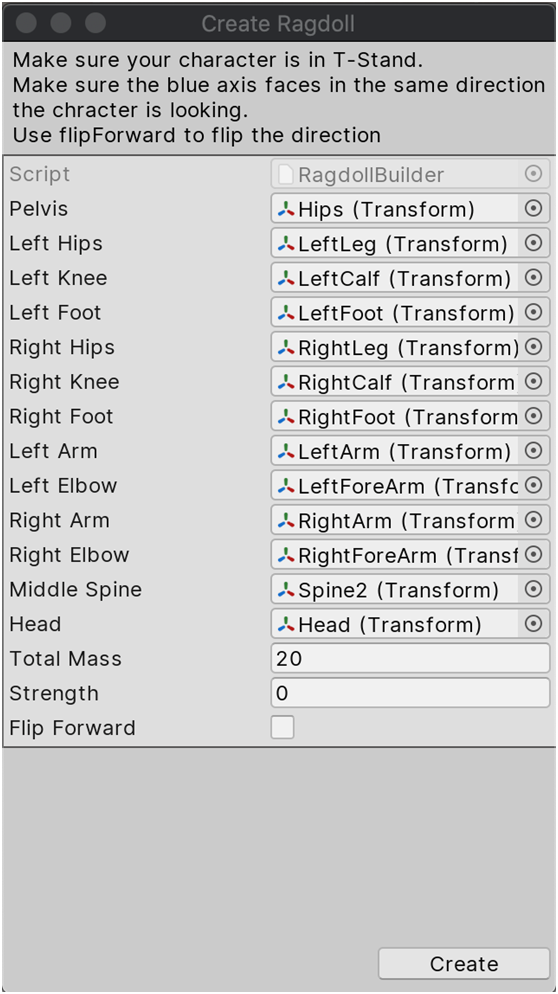558x994 pixels.
Task: Open object picker for Left Knee field
Action: pyautogui.click(x=534, y=278)
